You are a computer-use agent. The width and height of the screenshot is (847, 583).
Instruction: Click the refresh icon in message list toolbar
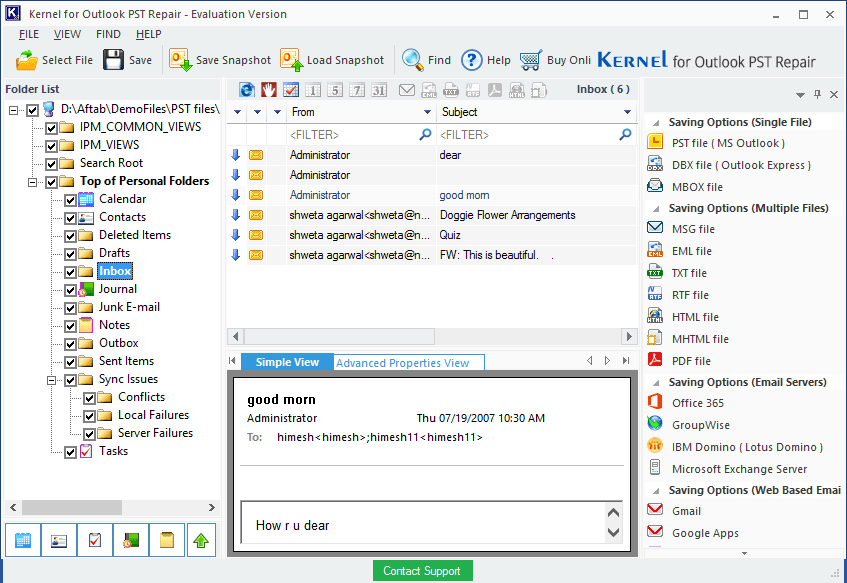[x=247, y=90]
